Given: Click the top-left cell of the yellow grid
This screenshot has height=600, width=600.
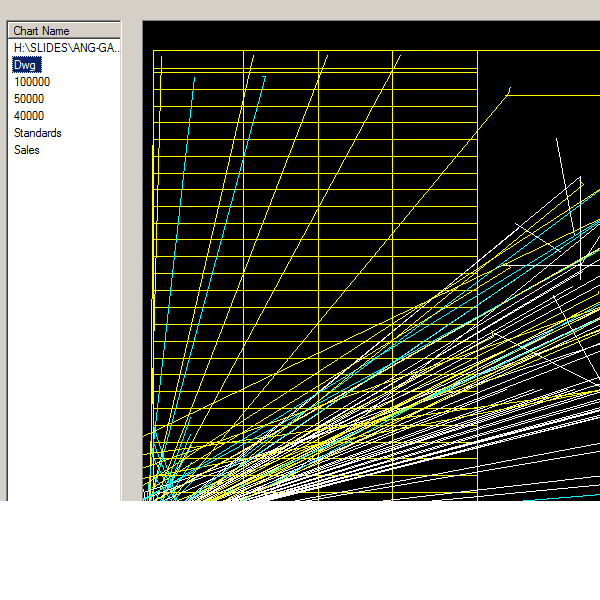Looking at the screenshot, I should 198,60.
